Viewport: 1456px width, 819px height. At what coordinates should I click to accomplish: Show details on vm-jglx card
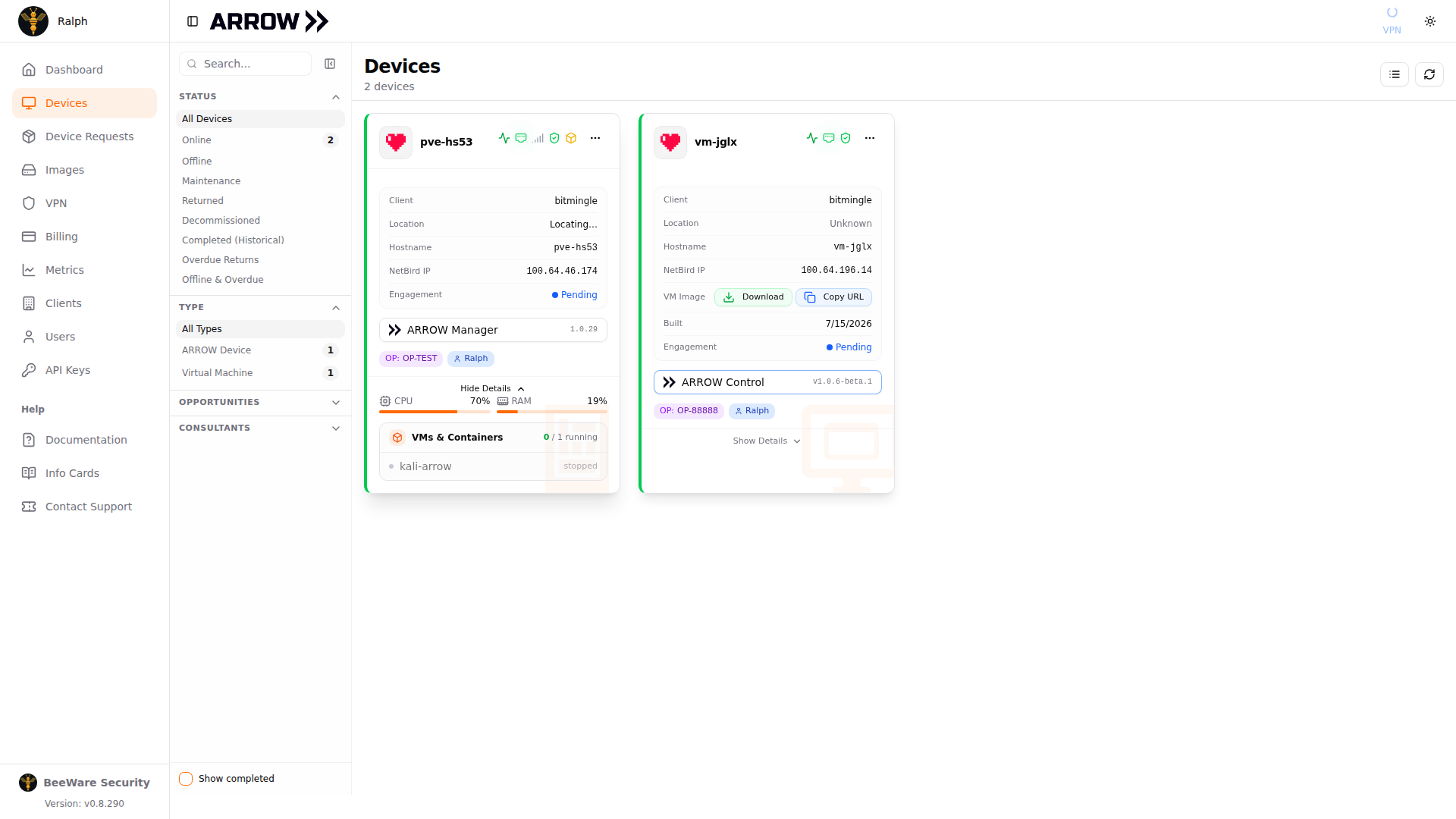pos(767,441)
